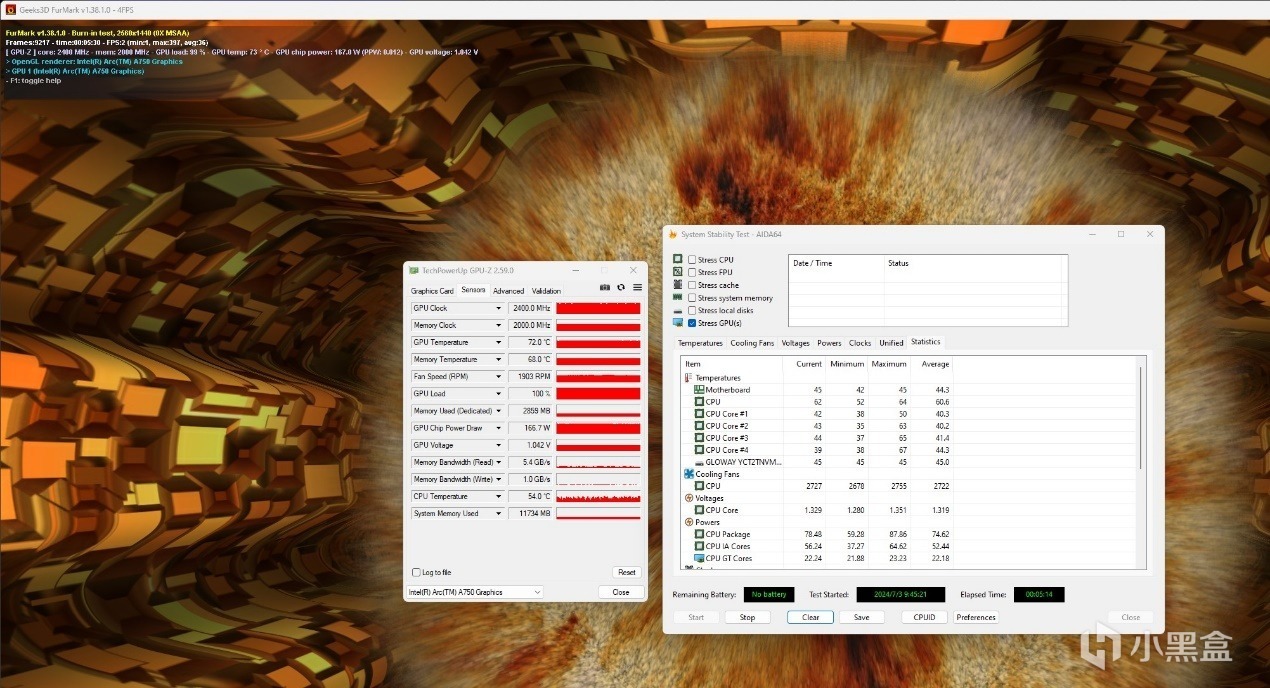Viewport: 1270px width, 688px height.
Task: Click the Voltages group icon
Action: pos(689,498)
